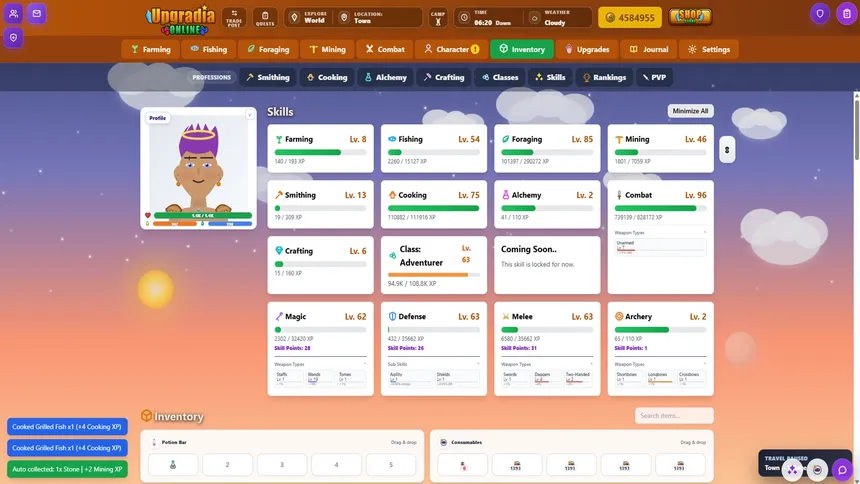
Task: Open the Quests icon
Action: [x=265, y=18]
